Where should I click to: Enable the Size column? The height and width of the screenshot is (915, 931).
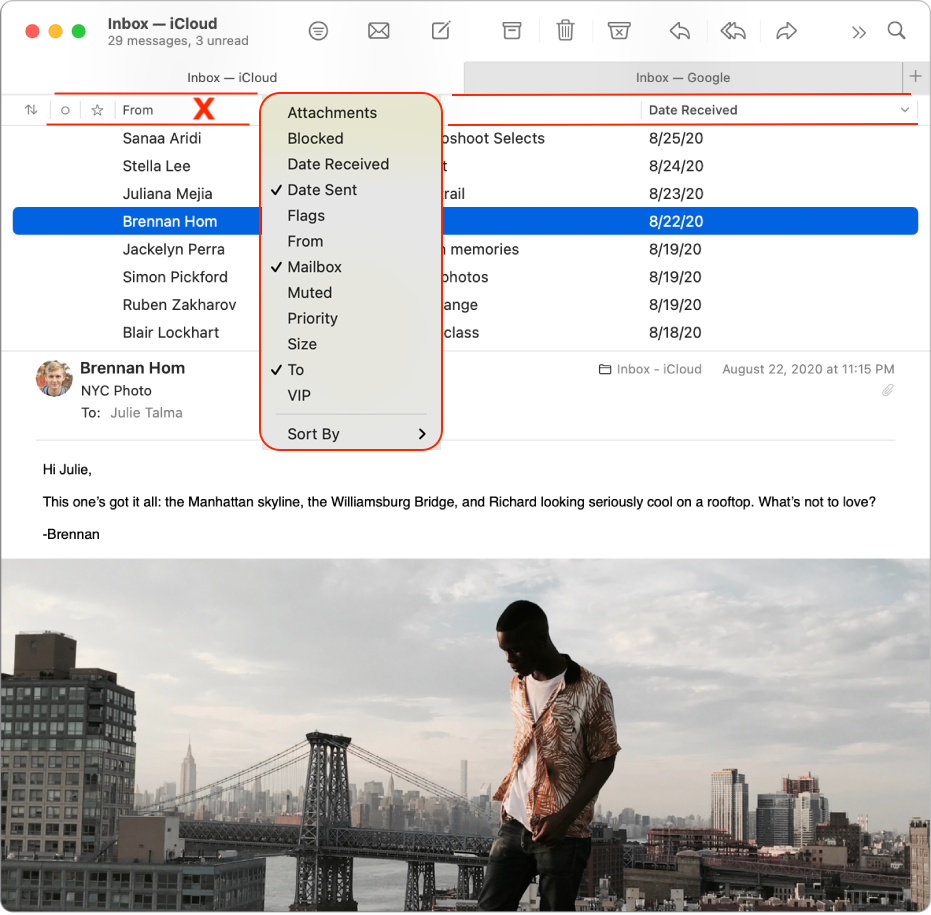point(350,344)
